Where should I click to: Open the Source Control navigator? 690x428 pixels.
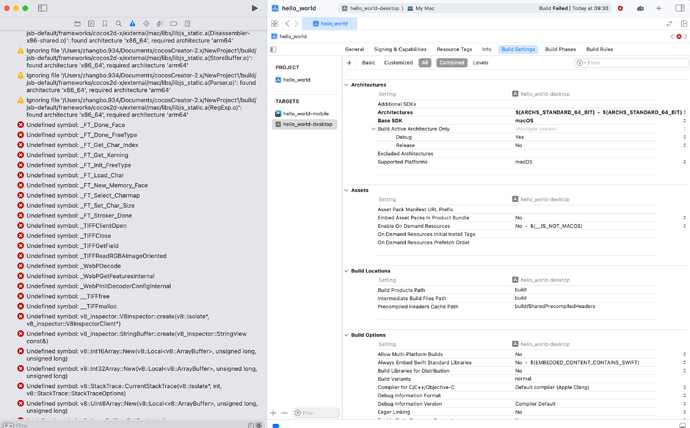[x=91, y=24]
